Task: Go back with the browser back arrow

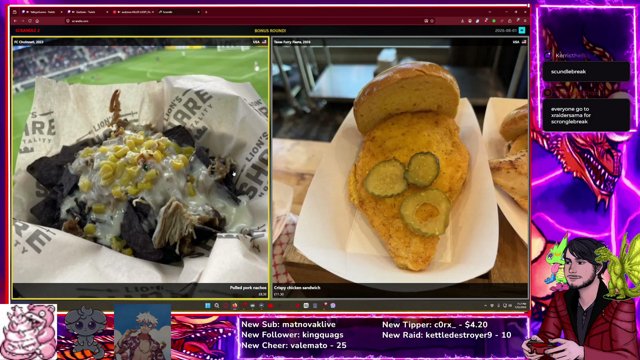Action: [x=16, y=21]
